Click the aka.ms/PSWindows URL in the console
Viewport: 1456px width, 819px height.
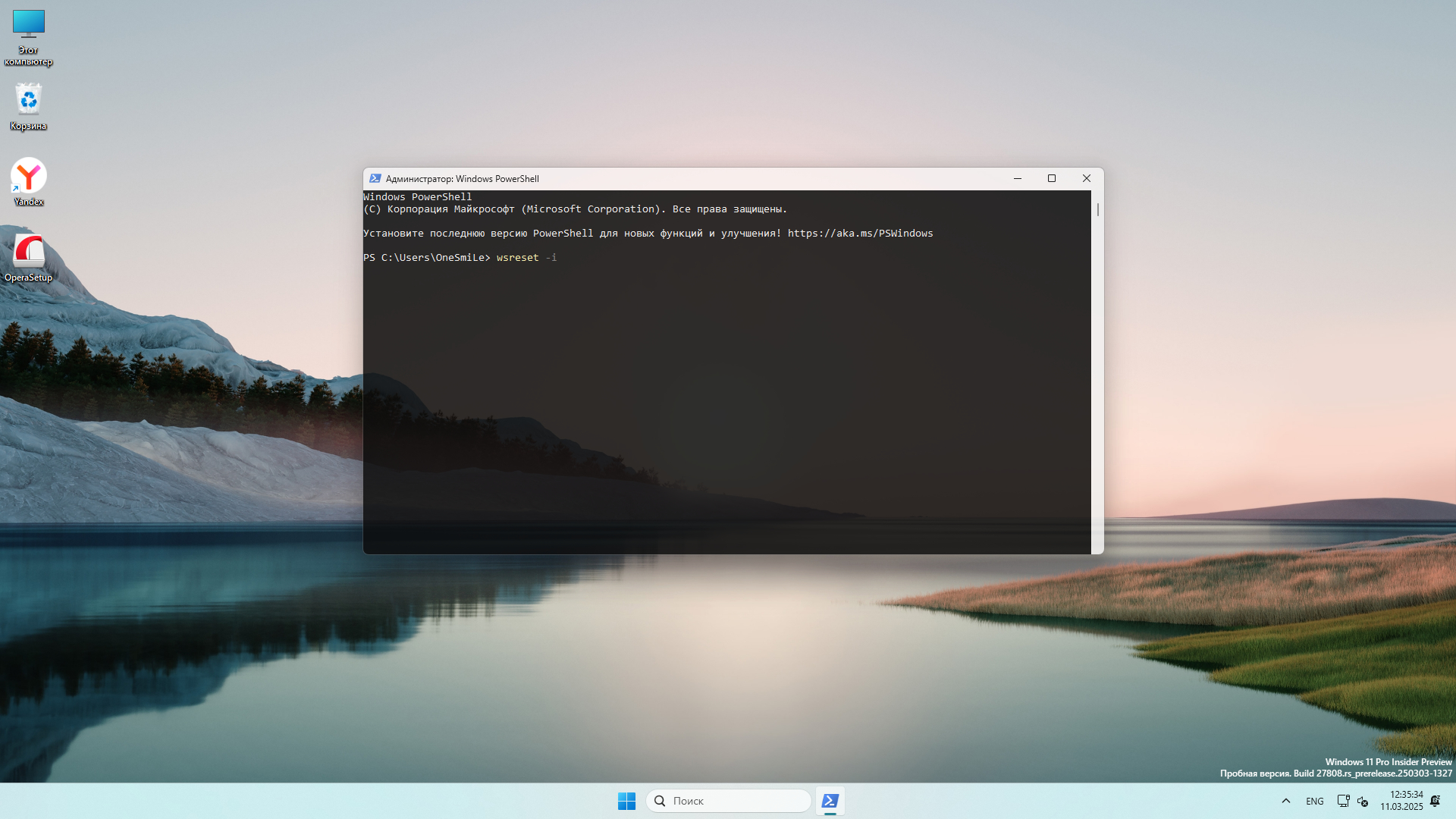pos(860,234)
